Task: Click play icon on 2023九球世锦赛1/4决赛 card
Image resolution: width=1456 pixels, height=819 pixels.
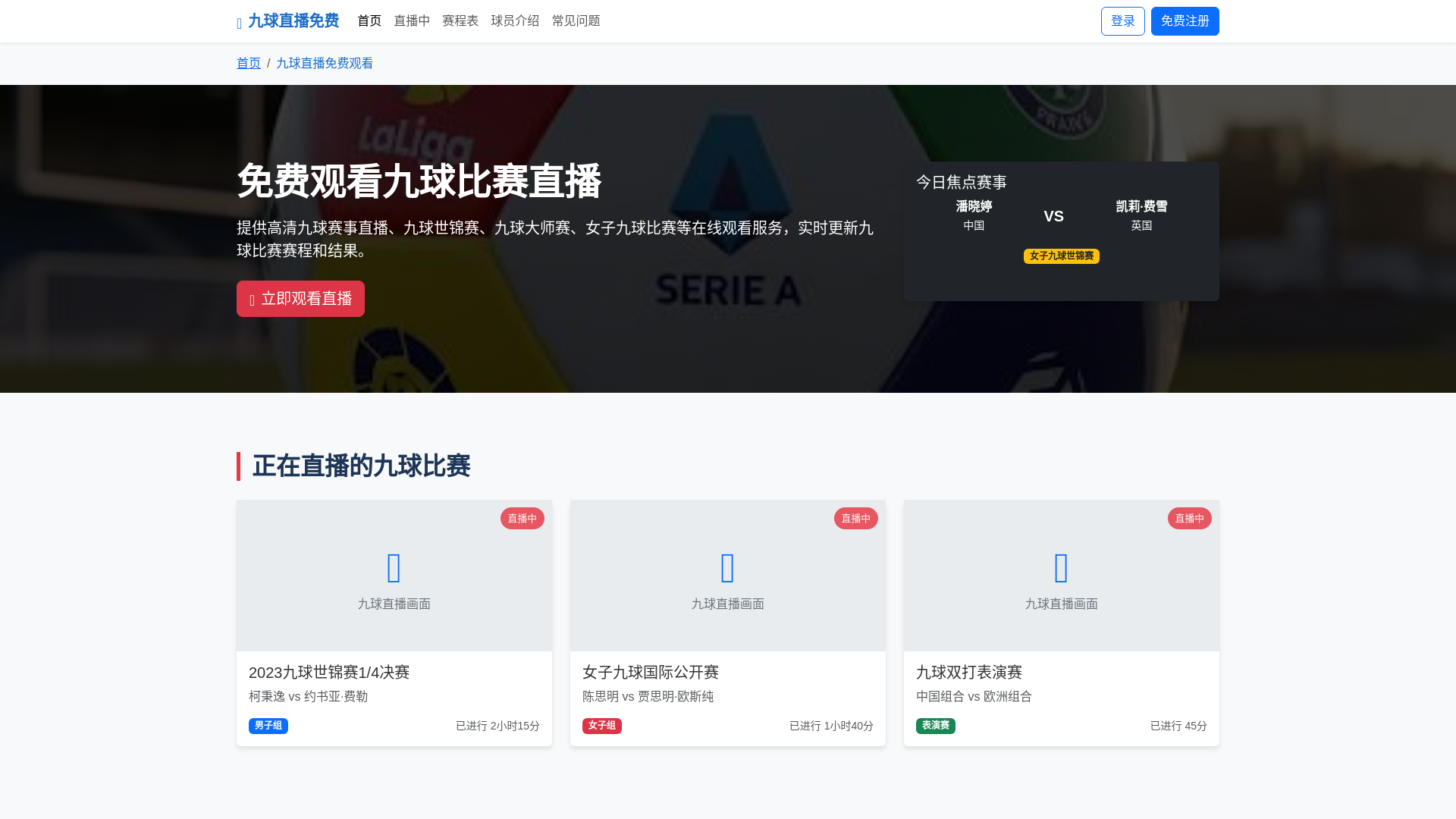Action: click(x=394, y=568)
